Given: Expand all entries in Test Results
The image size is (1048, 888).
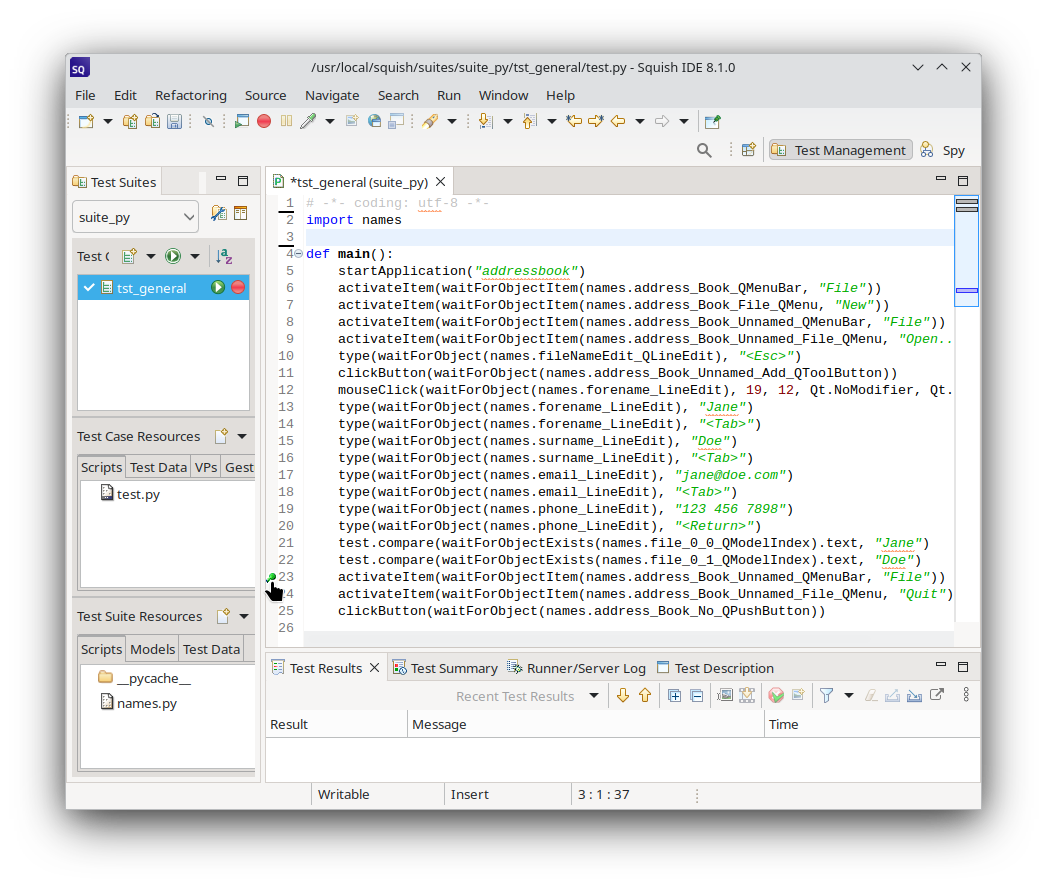Looking at the screenshot, I should click(x=674, y=694).
